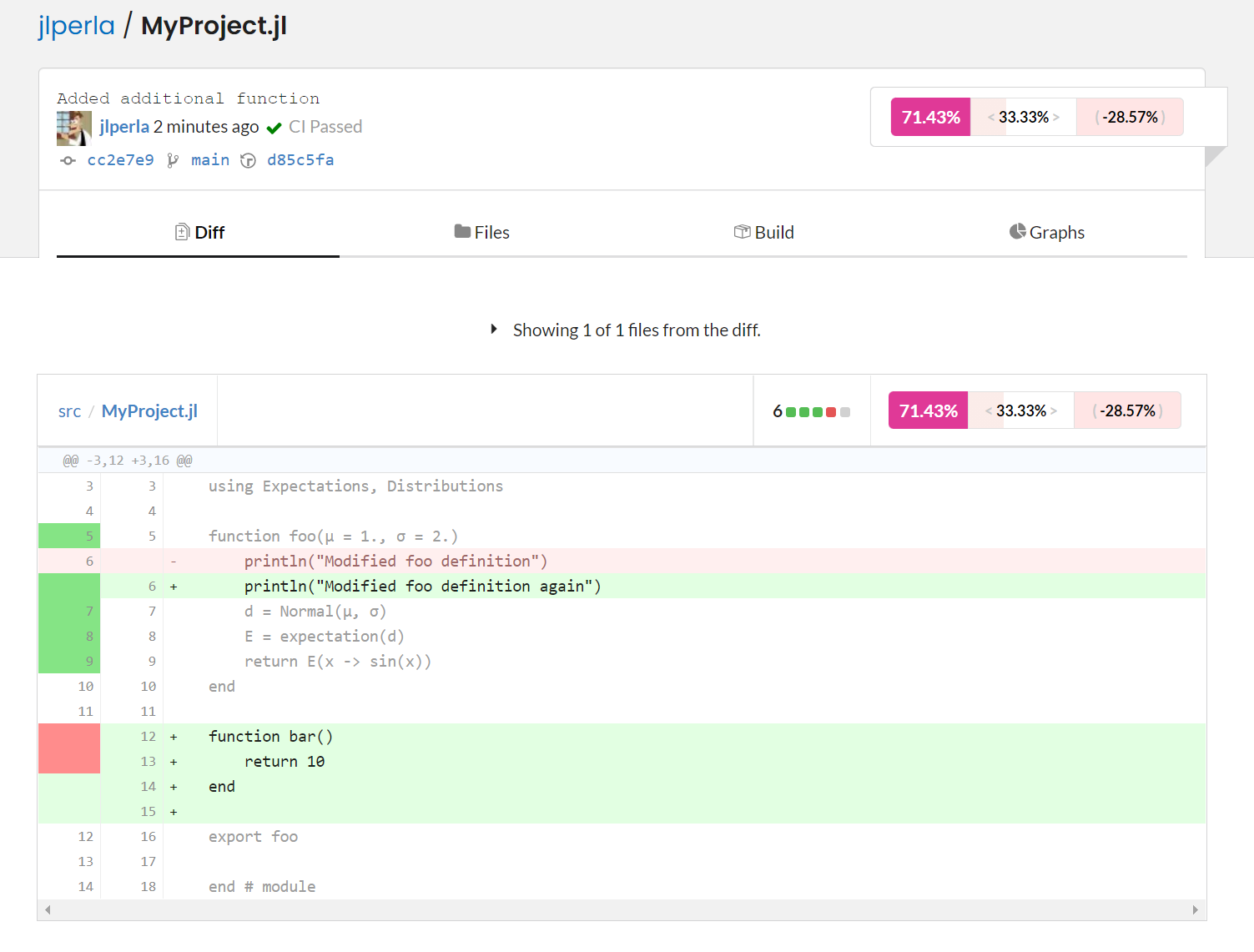Click the src folder breadcrumb
This screenshot has width=1254, height=952.
click(69, 411)
